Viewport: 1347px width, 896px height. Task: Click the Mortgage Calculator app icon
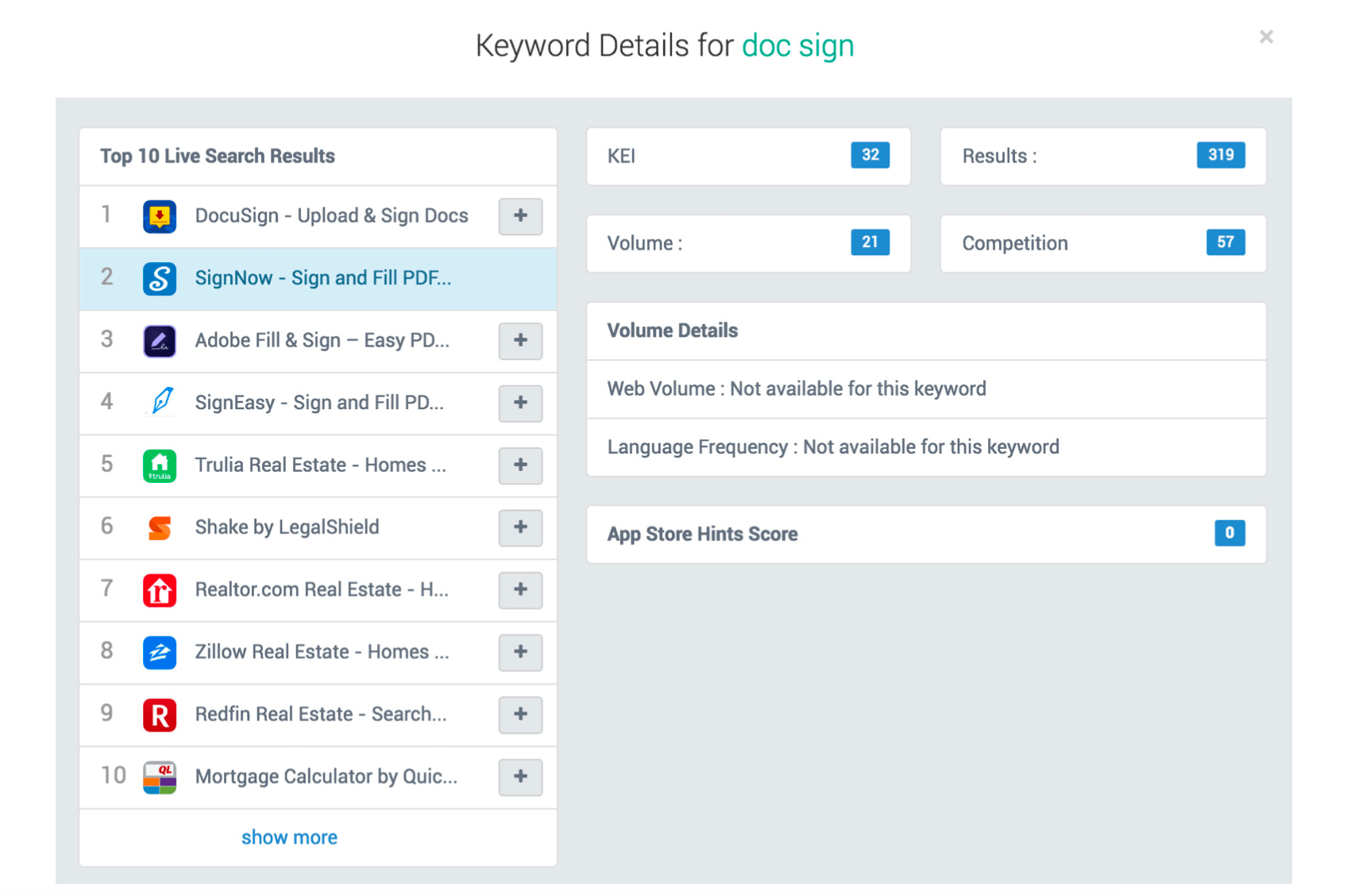pyautogui.click(x=160, y=777)
